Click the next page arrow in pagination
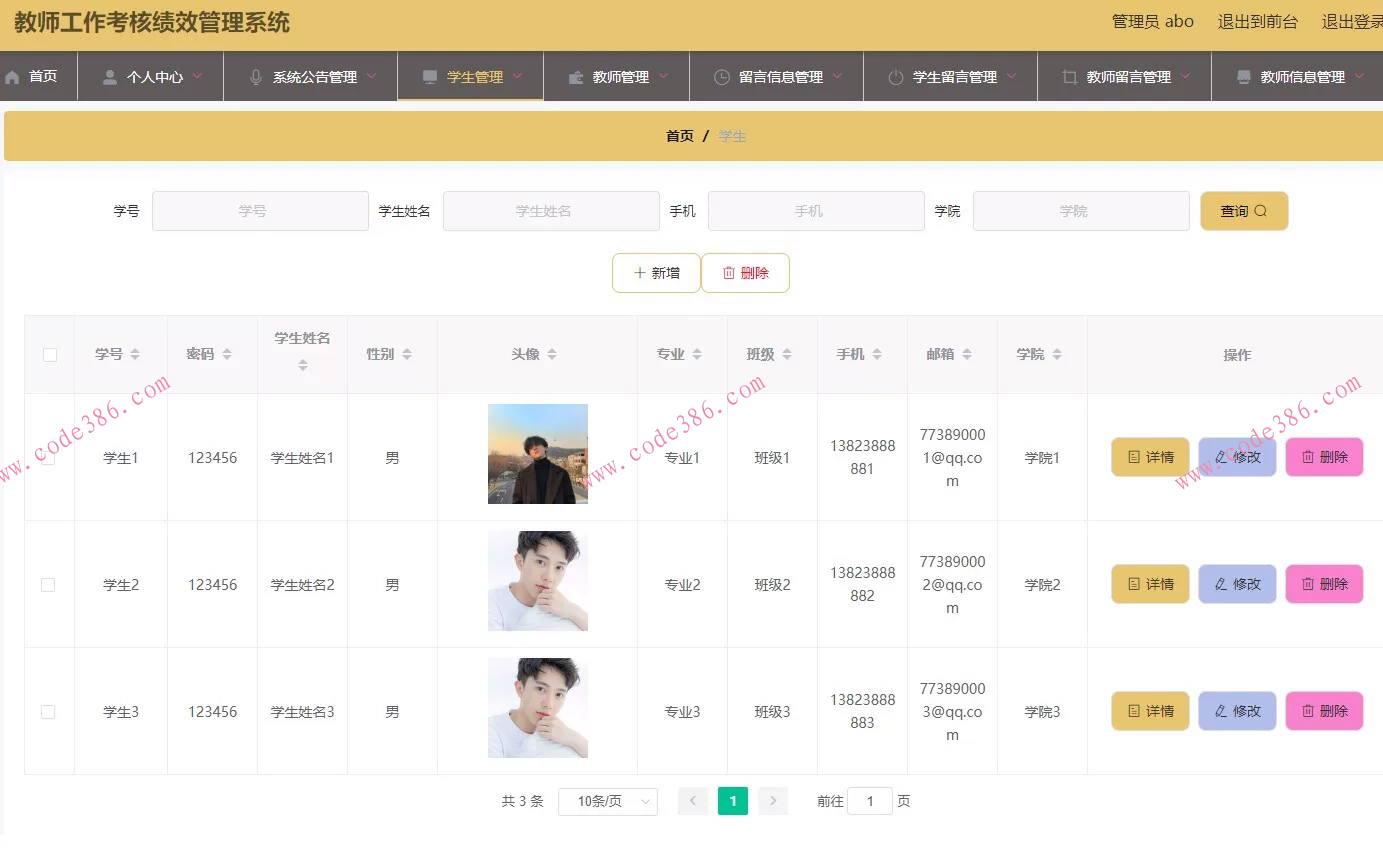Viewport: 1383px width, 862px height. pos(773,801)
